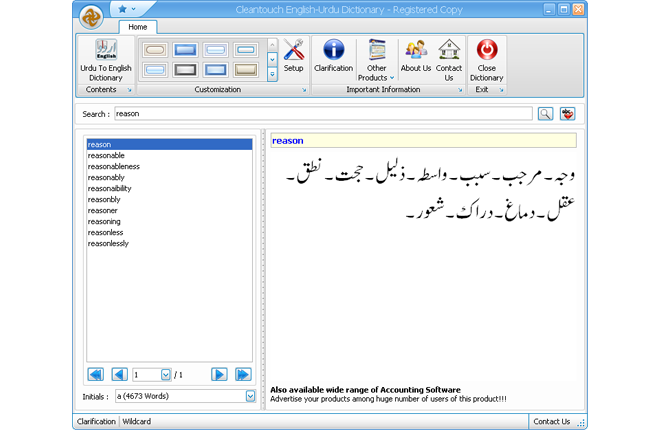
Task: Select 'reasonless' in word list
Action: pyautogui.click(x=169, y=232)
